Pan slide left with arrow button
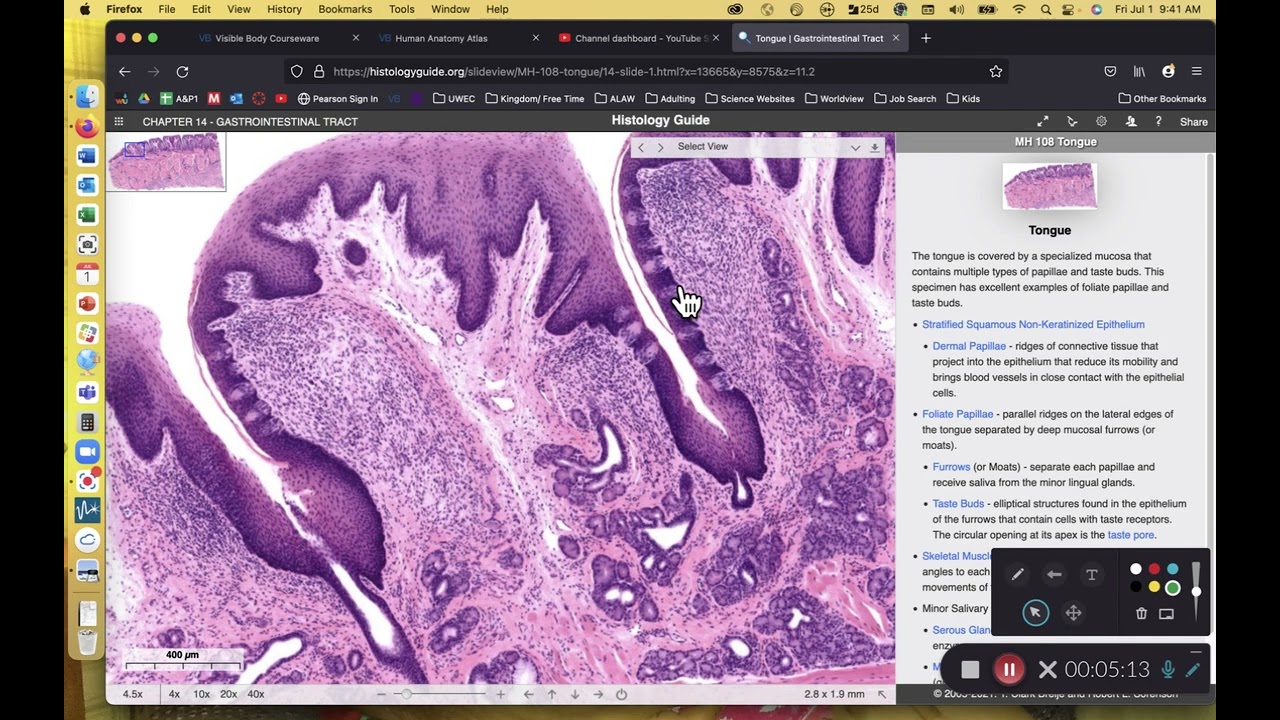The width and height of the screenshot is (1280, 720). click(x=528, y=694)
